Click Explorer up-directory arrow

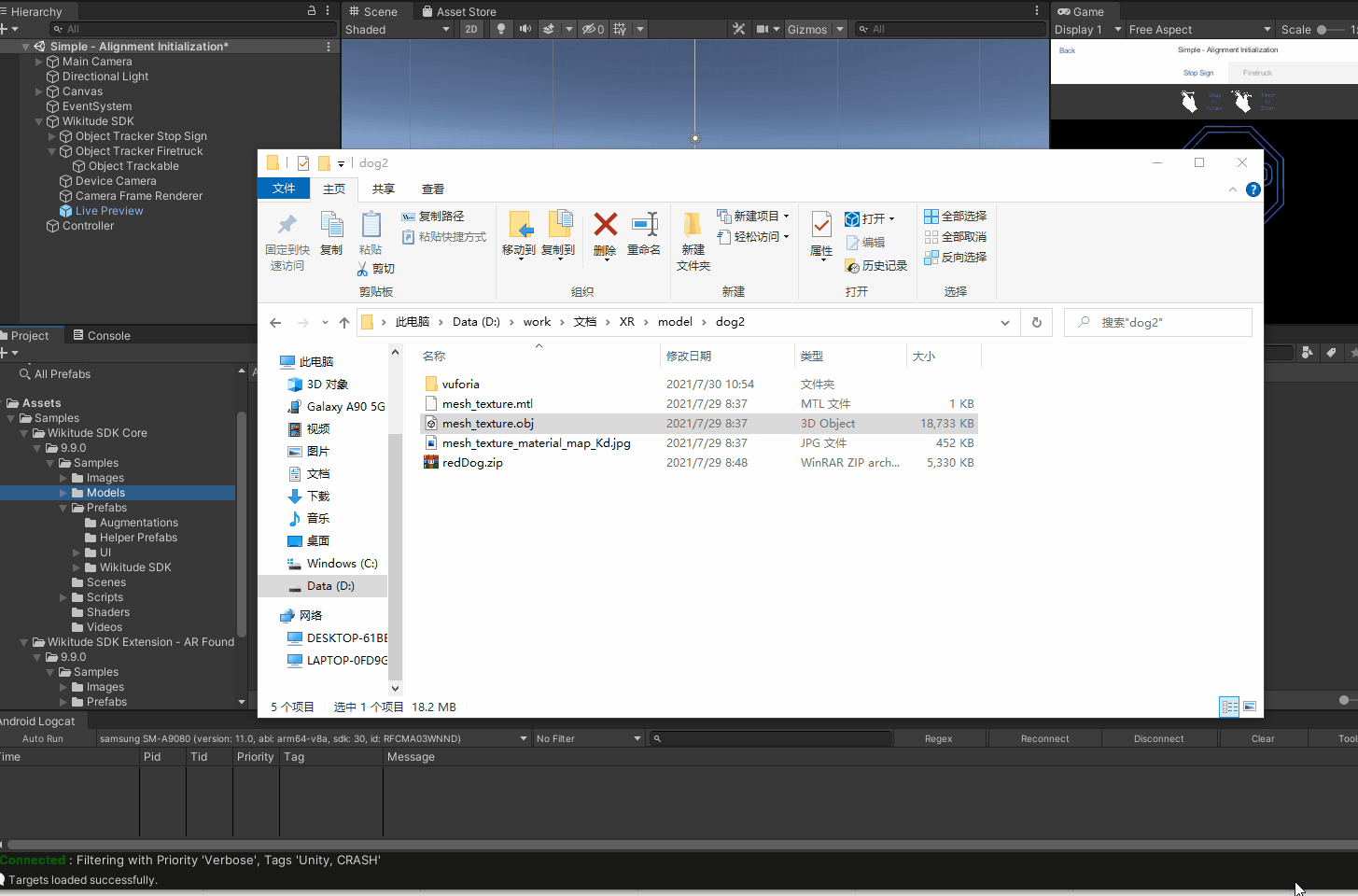click(x=344, y=323)
